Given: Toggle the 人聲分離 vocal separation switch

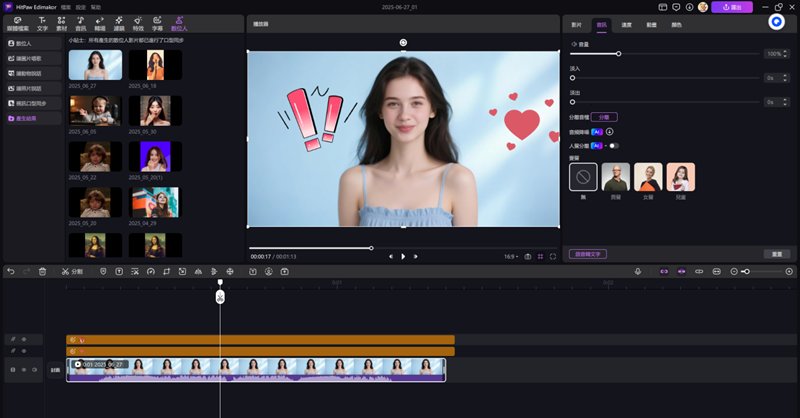Looking at the screenshot, I should pos(614,145).
